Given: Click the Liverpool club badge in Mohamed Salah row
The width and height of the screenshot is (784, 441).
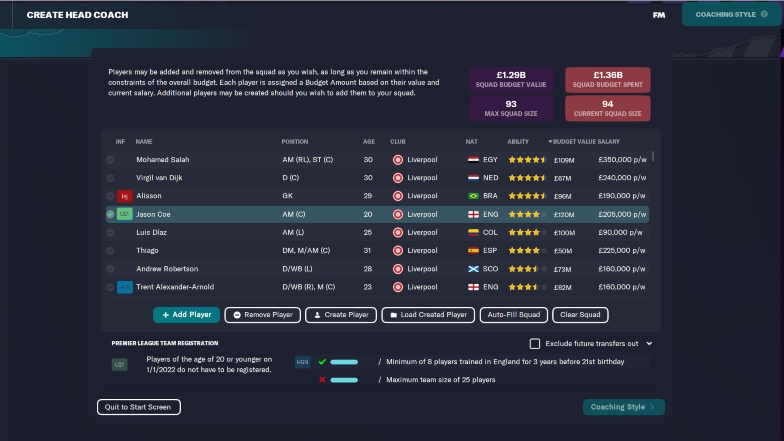Looking at the screenshot, I should 398,160.
